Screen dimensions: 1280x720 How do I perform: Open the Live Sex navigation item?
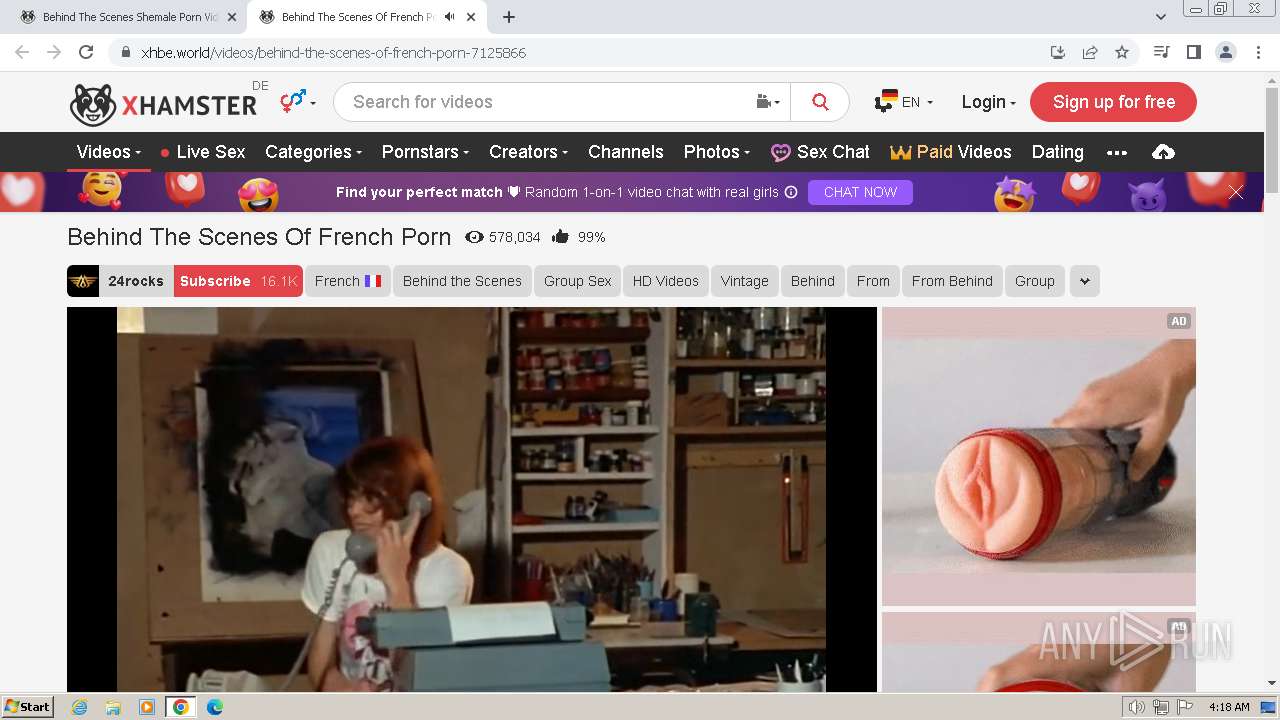pyautogui.click(x=202, y=152)
